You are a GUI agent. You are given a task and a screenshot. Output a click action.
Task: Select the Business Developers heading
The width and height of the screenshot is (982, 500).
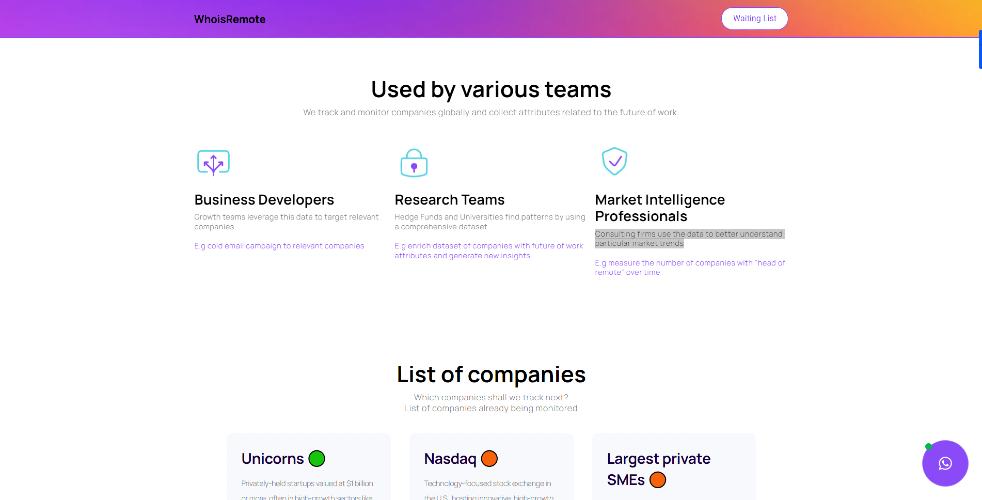coord(264,200)
